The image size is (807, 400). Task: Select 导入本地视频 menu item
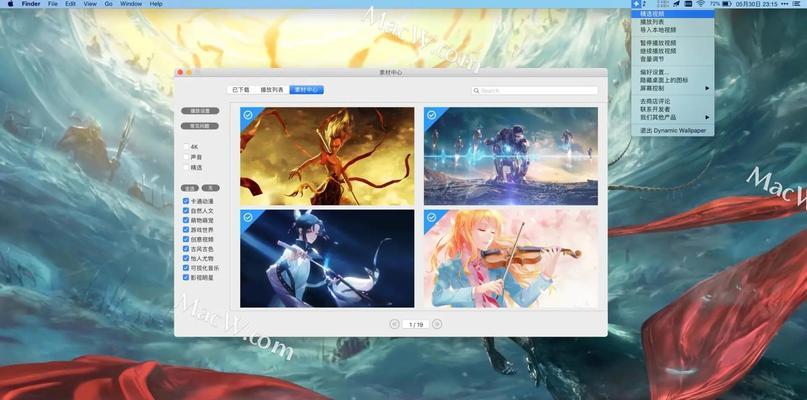point(673,30)
